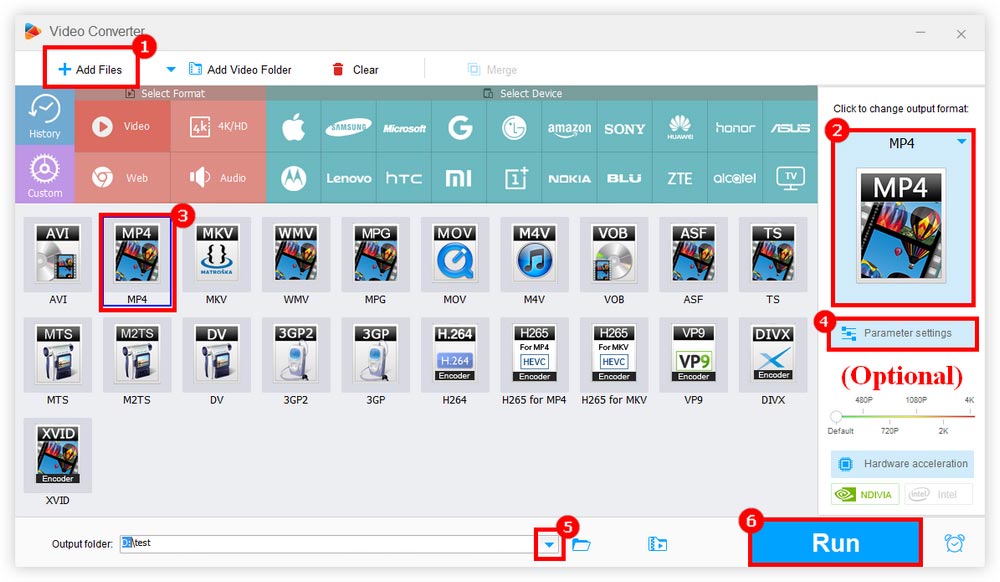The height and width of the screenshot is (582, 1000).
Task: Choose the MOV QuickTime format
Action: tap(455, 254)
